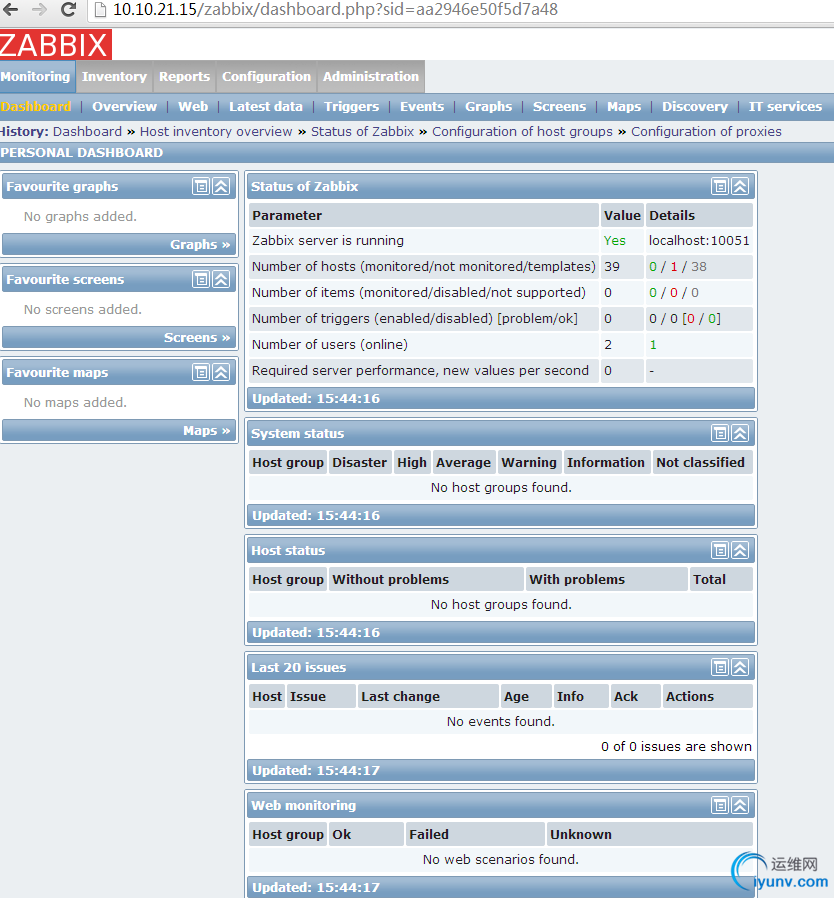Click the 'No events found.' text
This screenshot has height=898, width=834.
click(501, 722)
